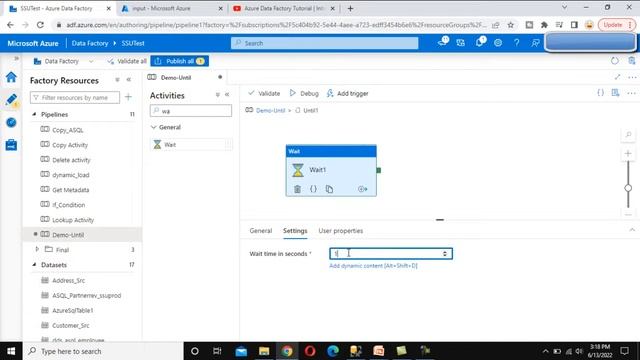Collapse General activities group

pos(154,127)
